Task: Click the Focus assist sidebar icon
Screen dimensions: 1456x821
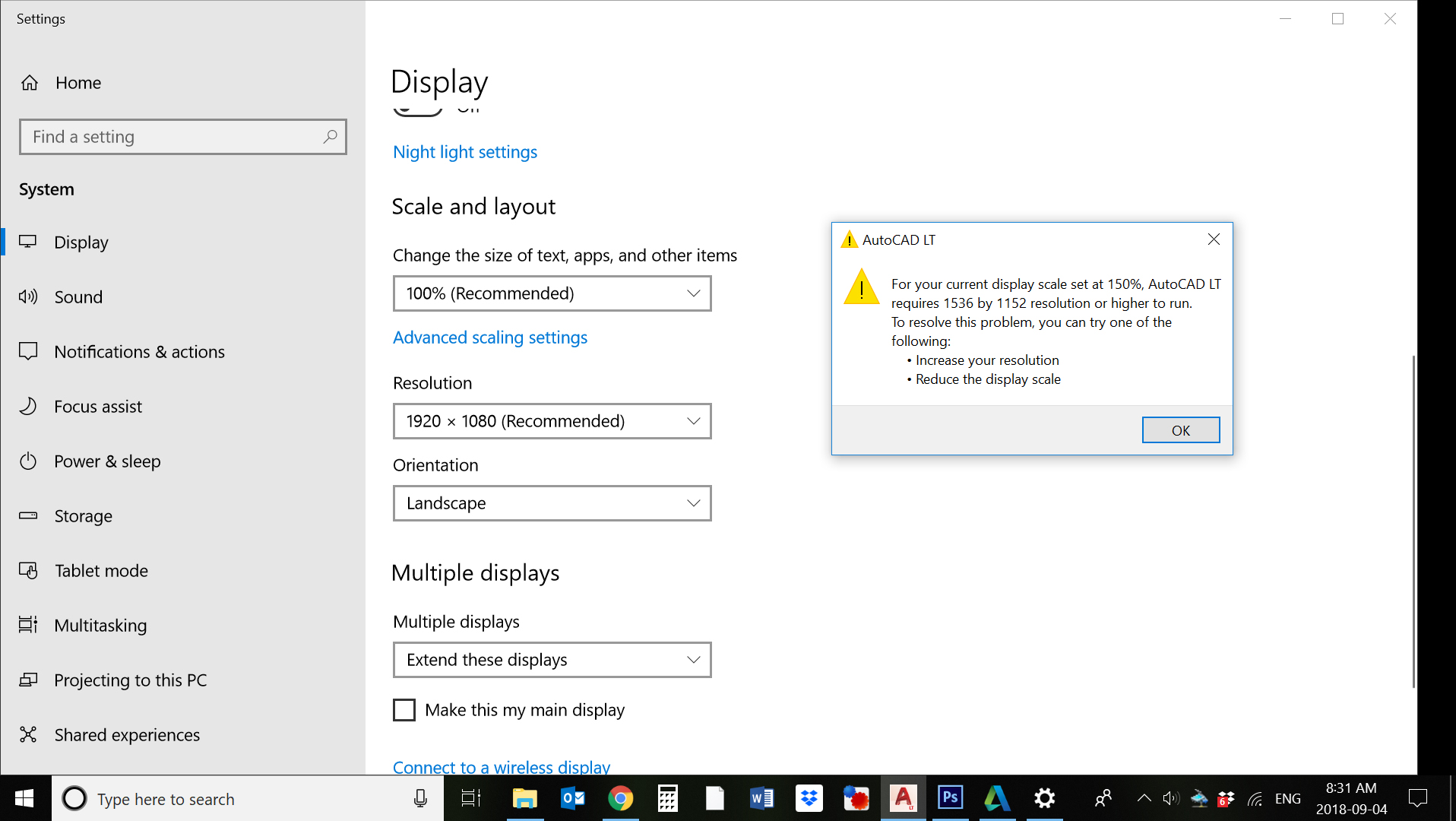Action: click(28, 406)
